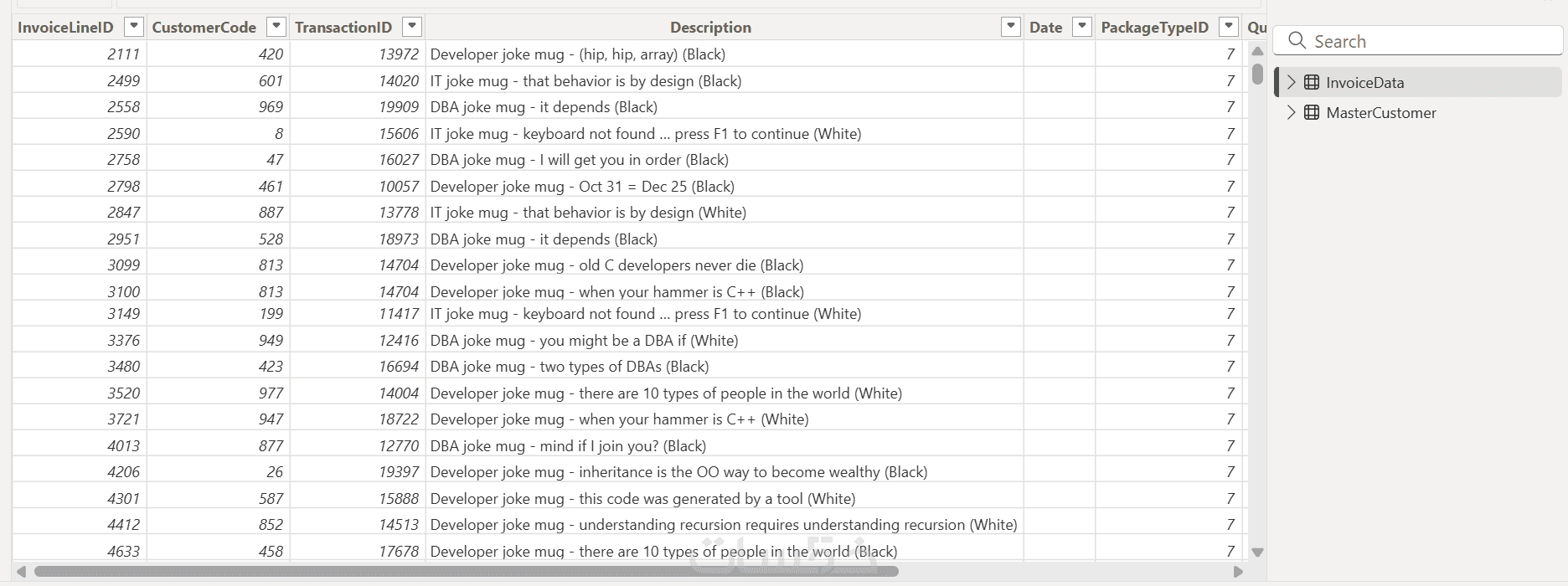This screenshot has height=586, width=1568.
Task: Click inside the fields Search box
Action: (1424, 41)
